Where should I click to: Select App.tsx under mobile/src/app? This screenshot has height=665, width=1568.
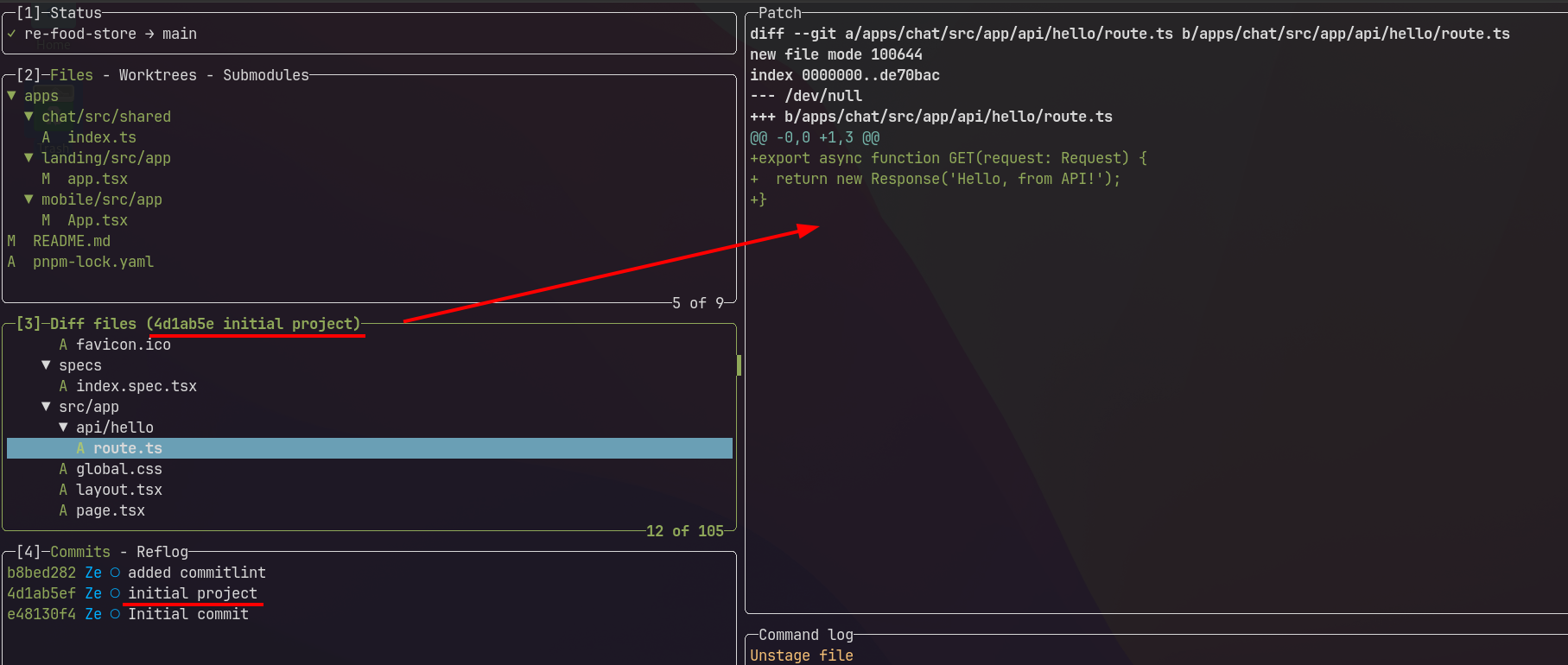pos(98,220)
